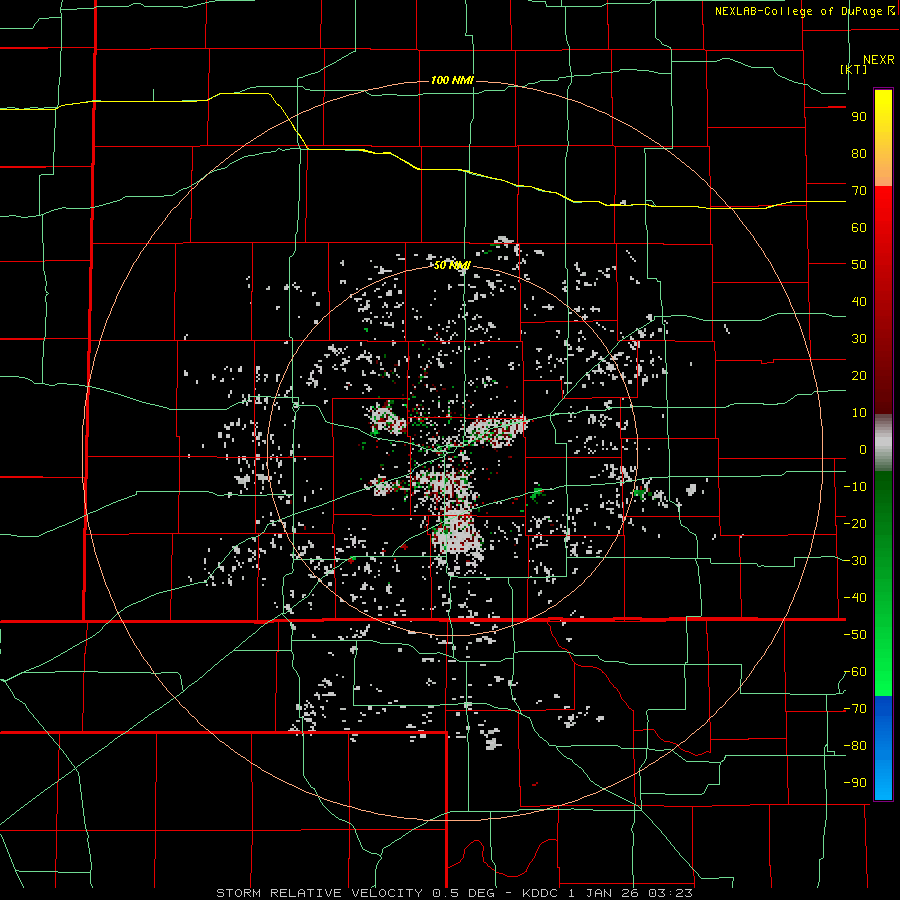900x900 pixels.
Task: Click the 90 value on velocity scale
Action: (x=859, y=117)
